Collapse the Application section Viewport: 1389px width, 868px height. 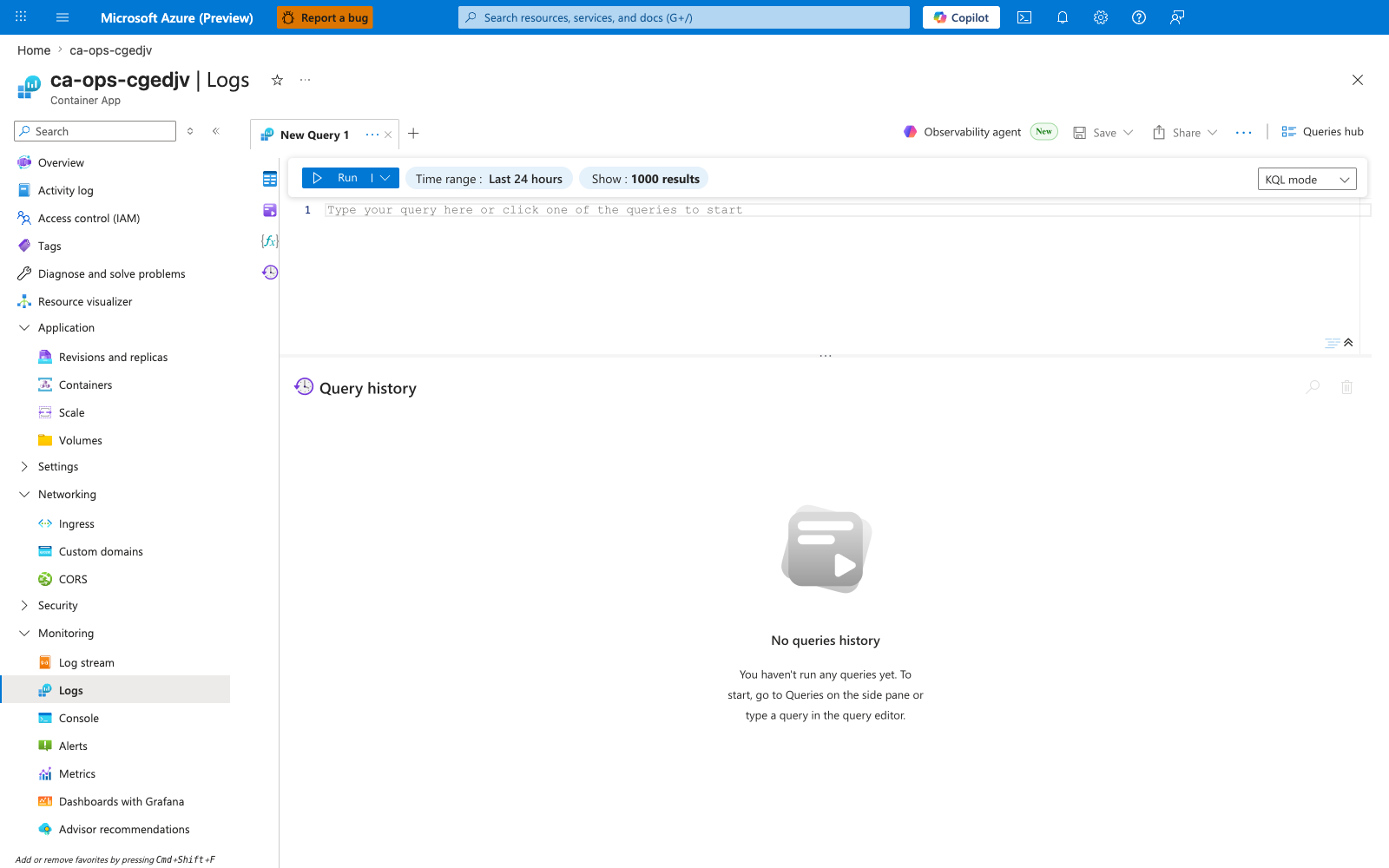pos(24,327)
